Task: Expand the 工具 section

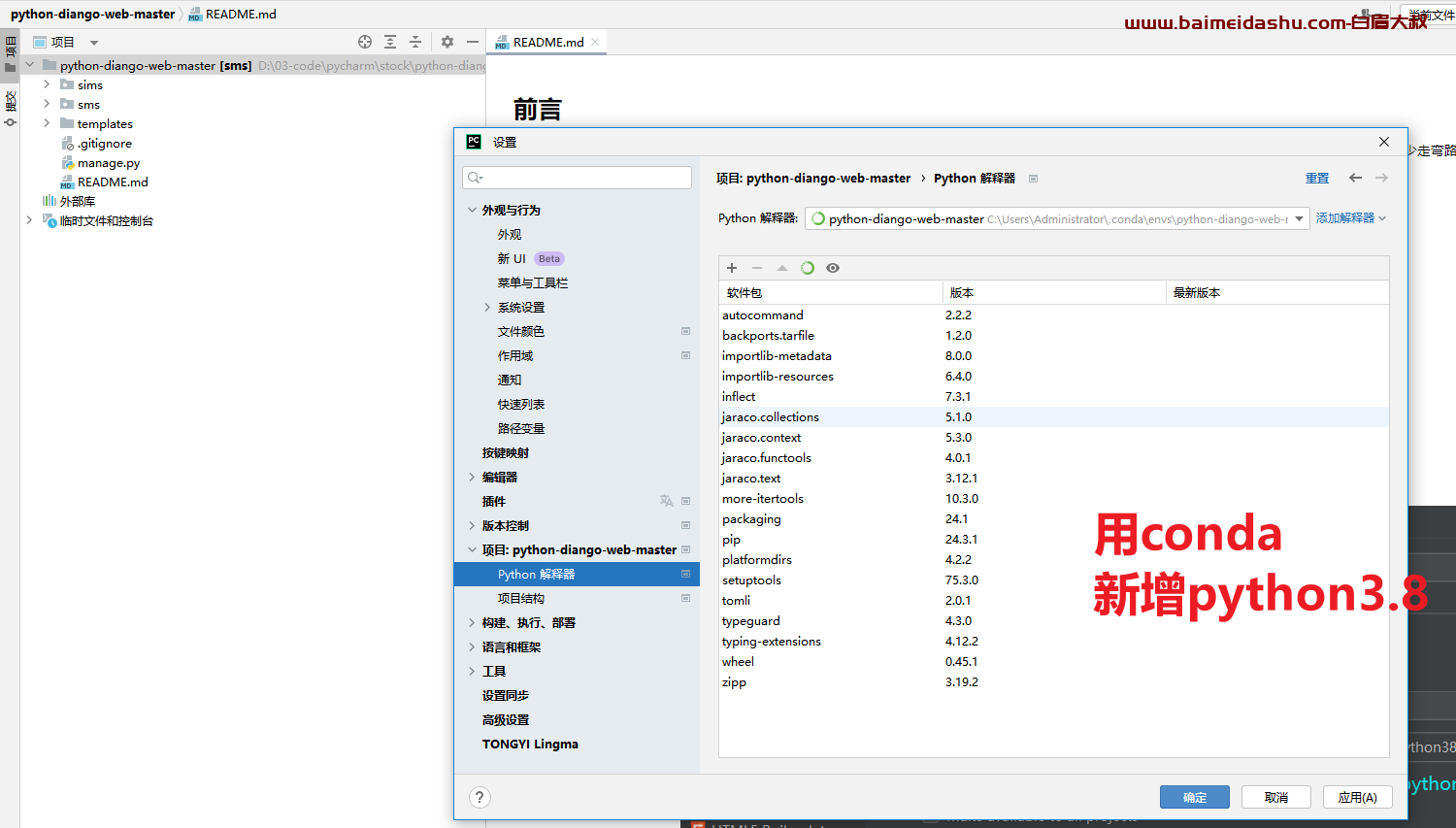Action: click(x=472, y=671)
